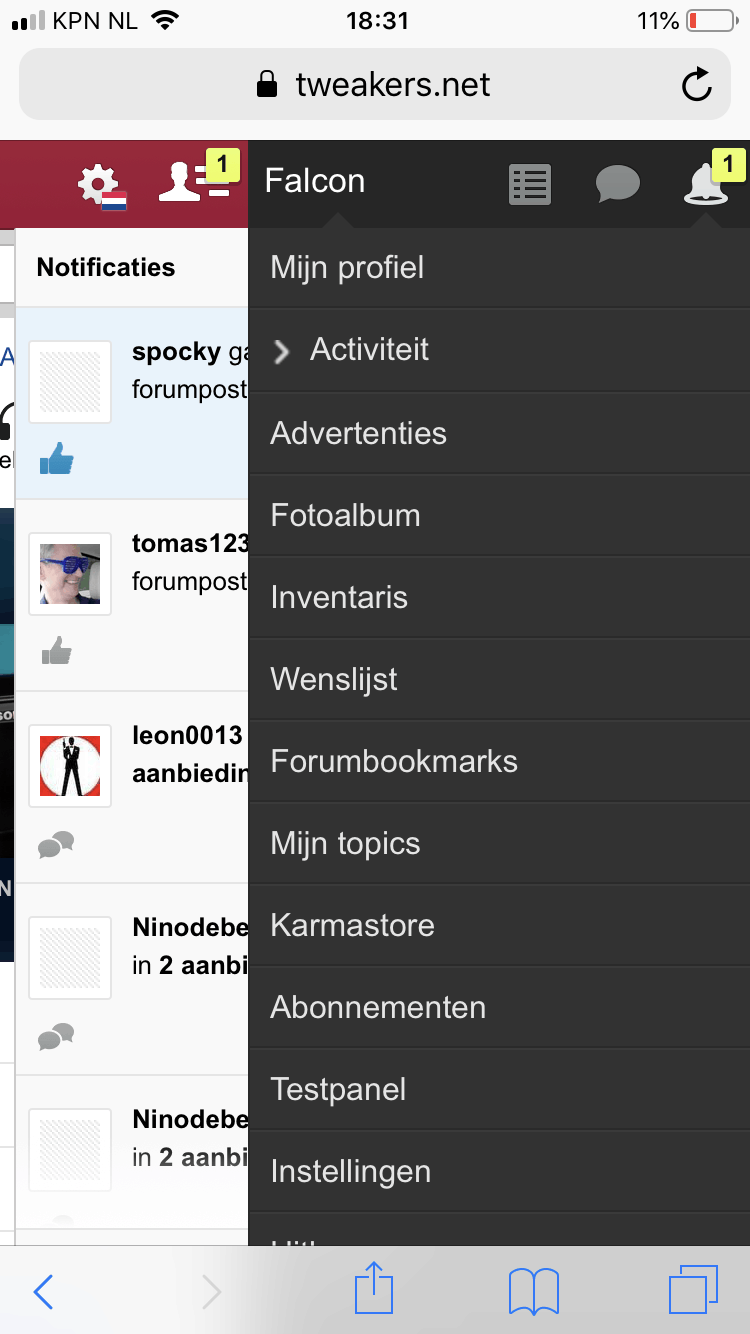The image size is (750, 1334).
Task: Select Karmastore from the menu
Action: pyautogui.click(x=352, y=925)
